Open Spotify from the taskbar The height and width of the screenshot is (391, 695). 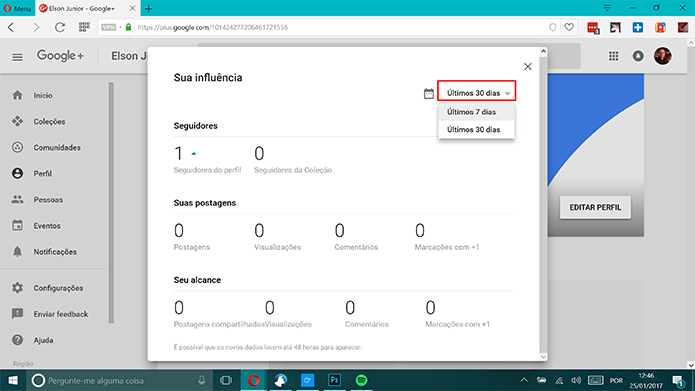(x=362, y=380)
